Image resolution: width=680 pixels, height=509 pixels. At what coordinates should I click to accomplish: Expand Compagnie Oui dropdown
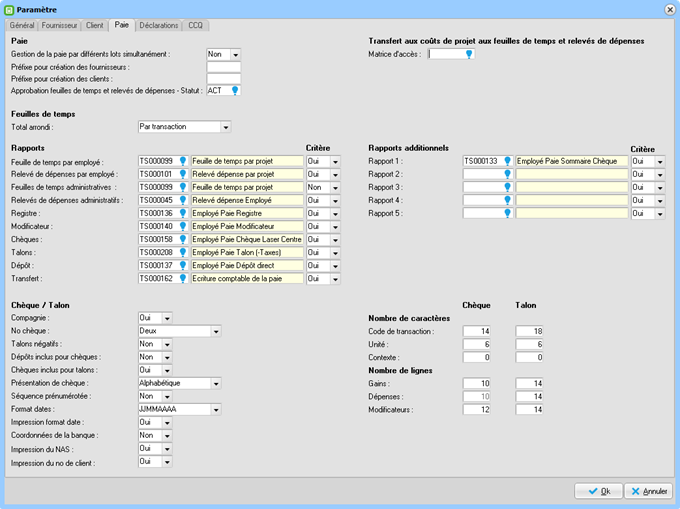[x=167, y=318]
